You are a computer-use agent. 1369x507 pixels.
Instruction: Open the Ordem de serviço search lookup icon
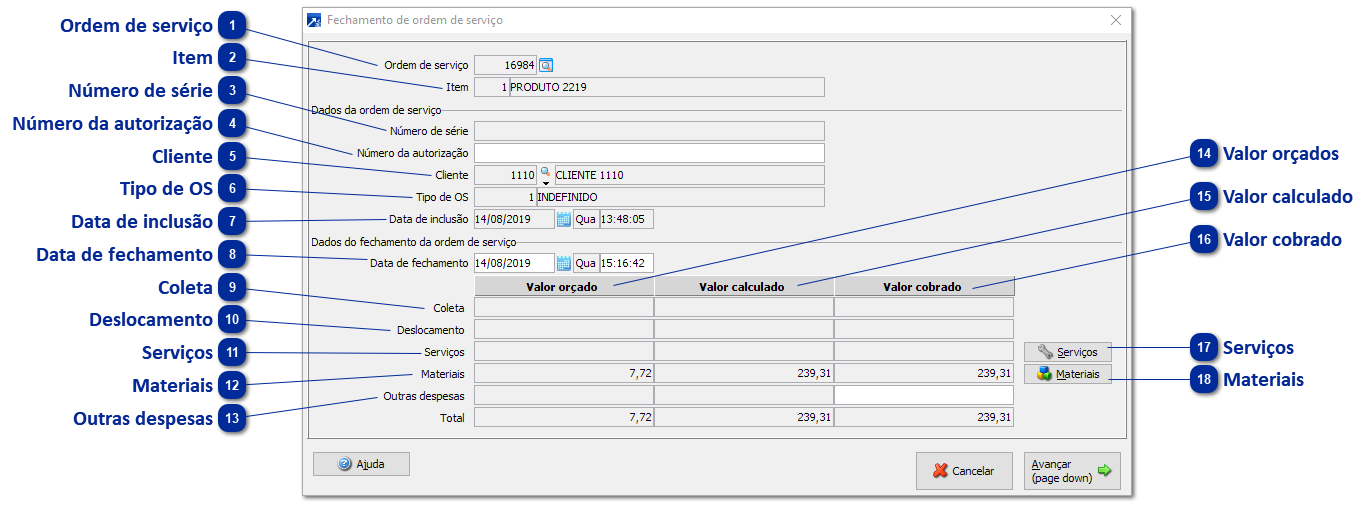546,65
